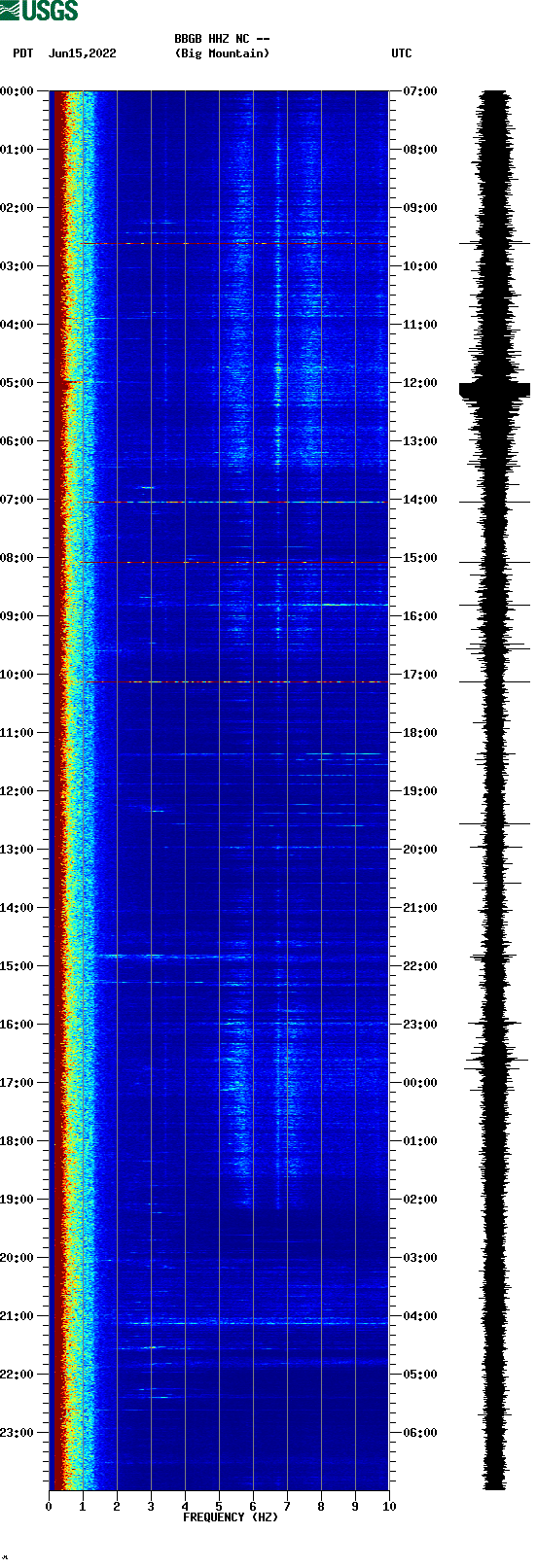Click the 6 Hz frequency tick label

[253, 1507]
